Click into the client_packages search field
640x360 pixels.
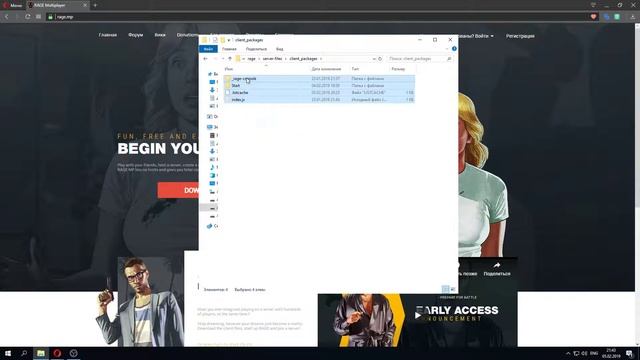coord(416,59)
